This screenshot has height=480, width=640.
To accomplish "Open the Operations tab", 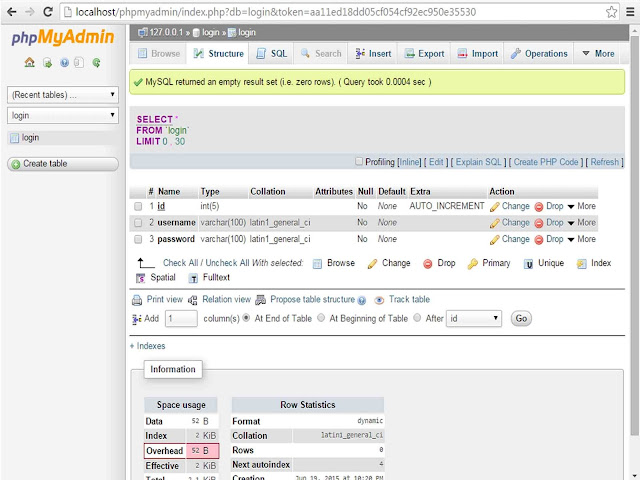I will pyautogui.click(x=539, y=53).
